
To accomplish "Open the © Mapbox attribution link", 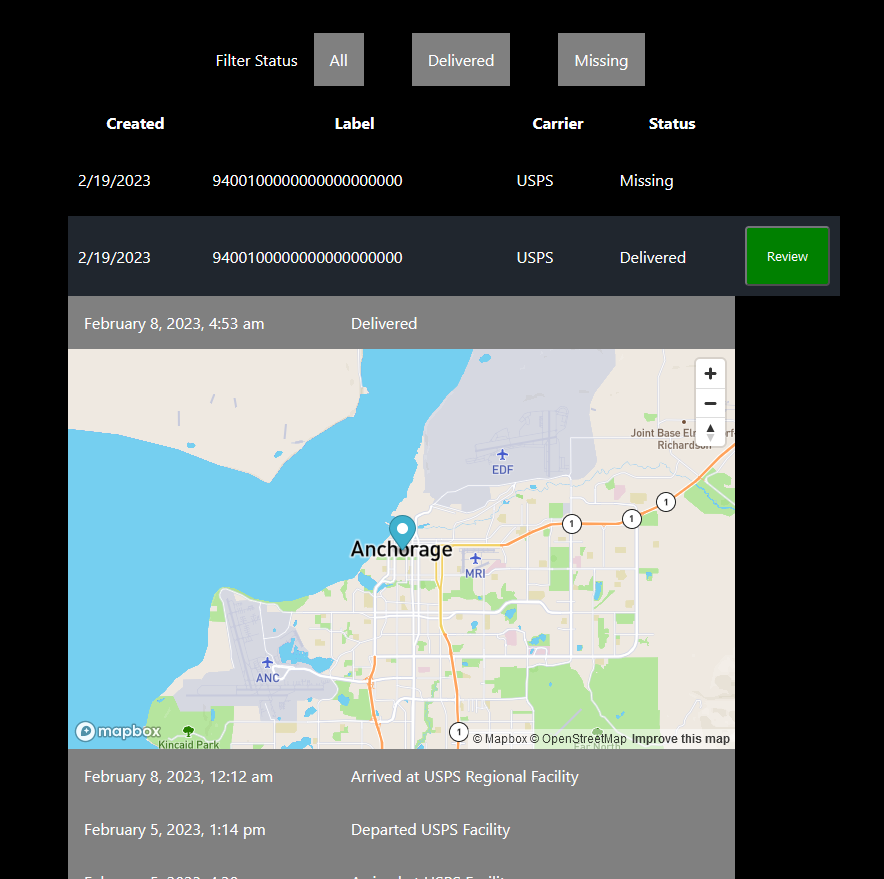I will click(500, 739).
